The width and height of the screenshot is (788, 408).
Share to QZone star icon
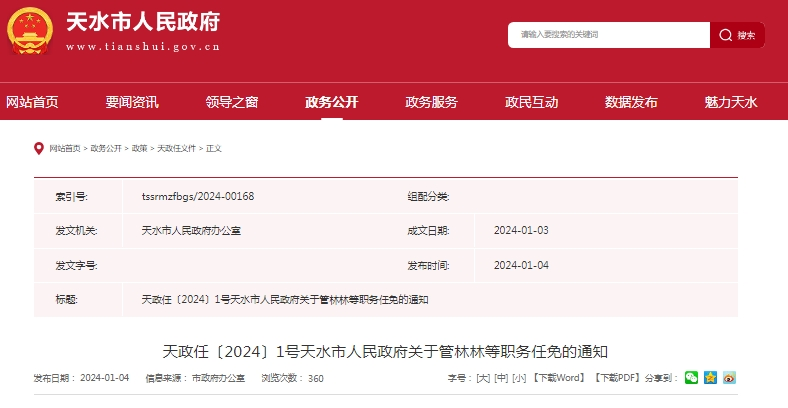(710, 378)
